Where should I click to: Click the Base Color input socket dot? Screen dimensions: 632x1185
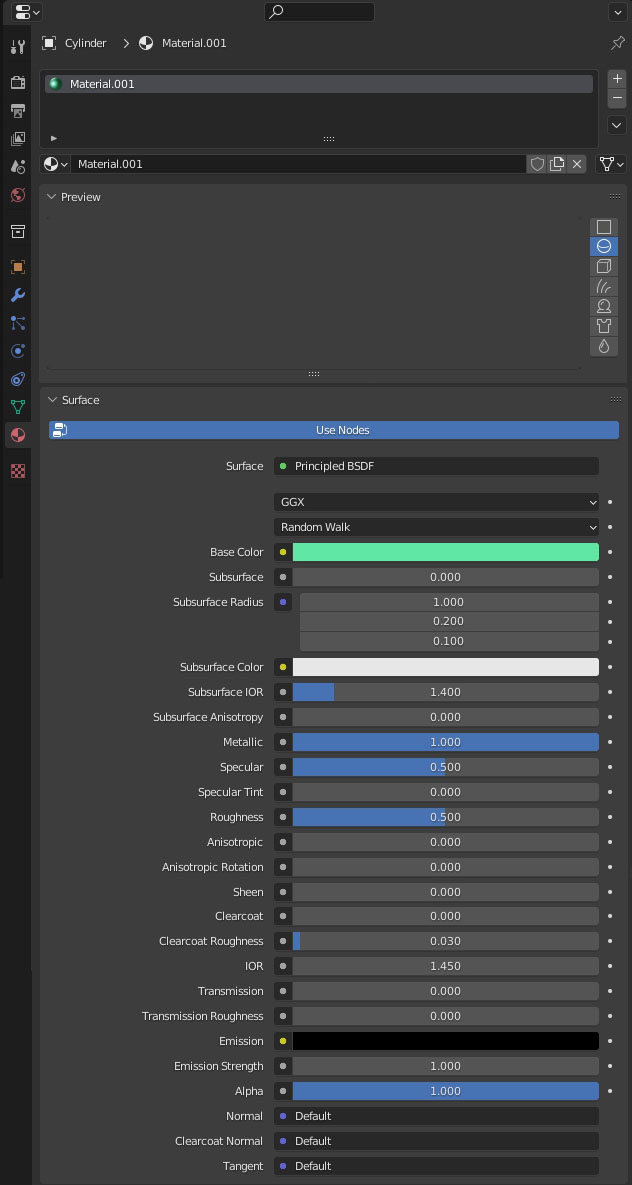coord(283,552)
